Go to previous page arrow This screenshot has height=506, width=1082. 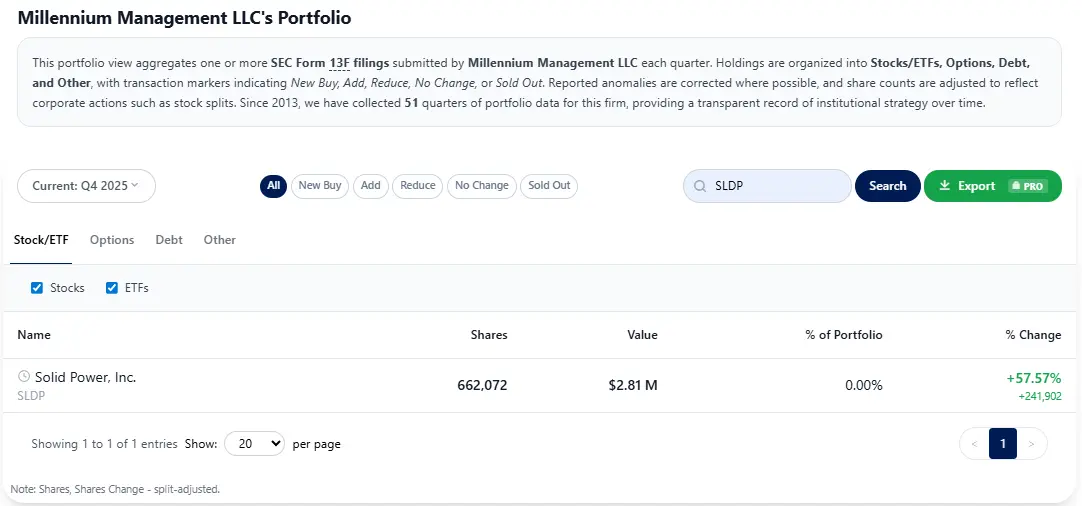975,443
